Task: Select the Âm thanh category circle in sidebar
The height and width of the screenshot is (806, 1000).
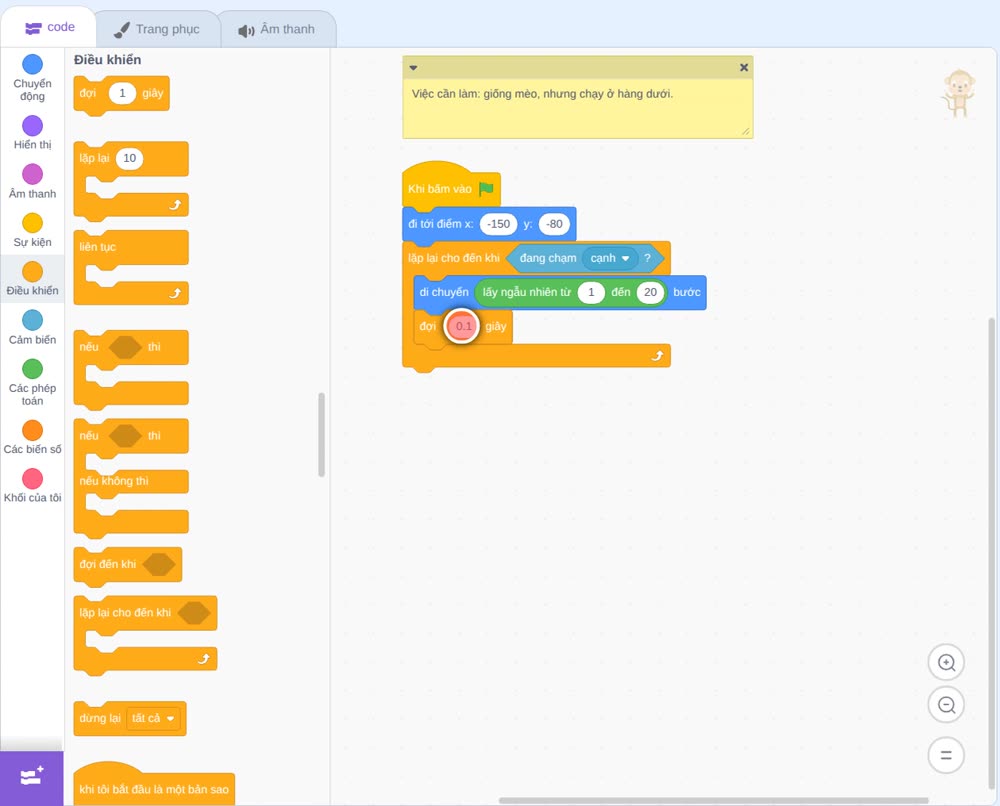Action: (x=33, y=174)
